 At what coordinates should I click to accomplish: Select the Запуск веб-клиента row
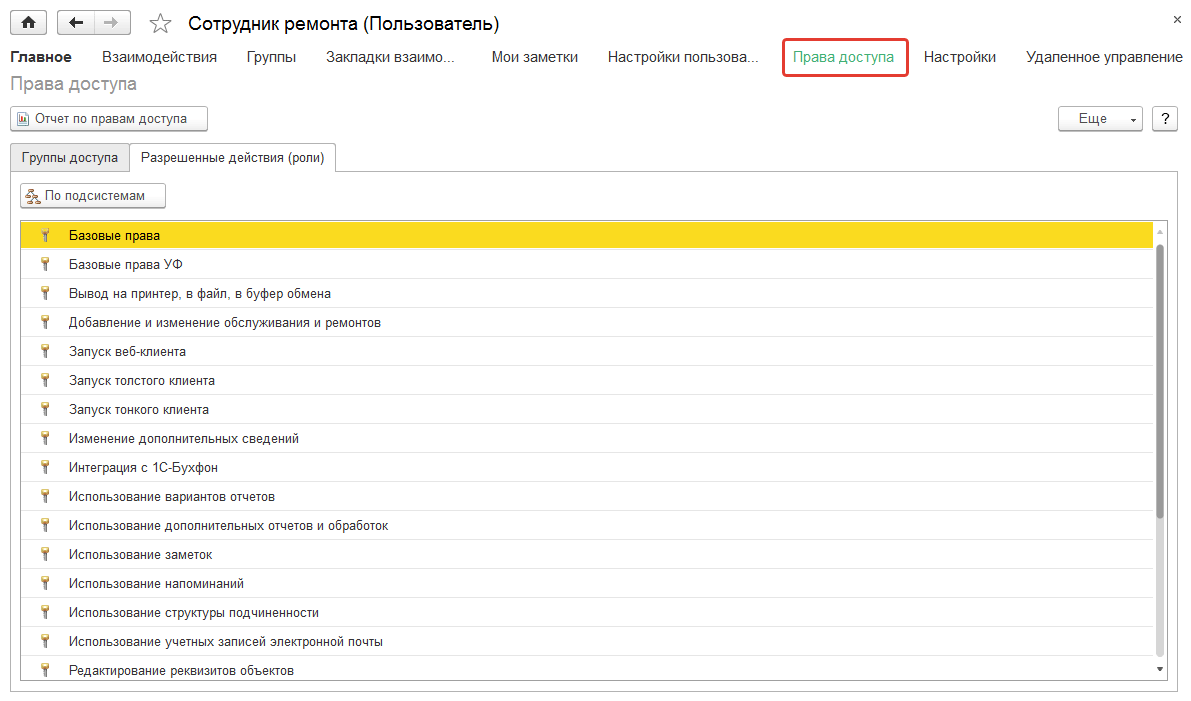click(586, 351)
